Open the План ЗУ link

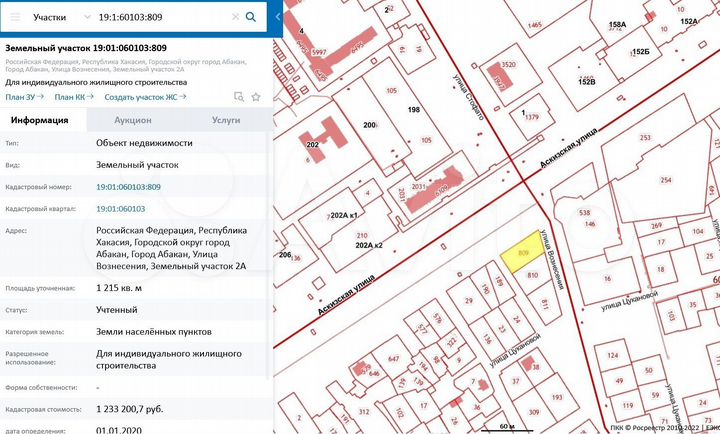tap(24, 97)
